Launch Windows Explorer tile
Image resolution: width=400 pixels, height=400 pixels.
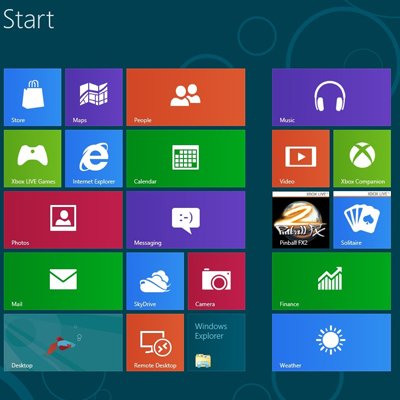(217, 342)
